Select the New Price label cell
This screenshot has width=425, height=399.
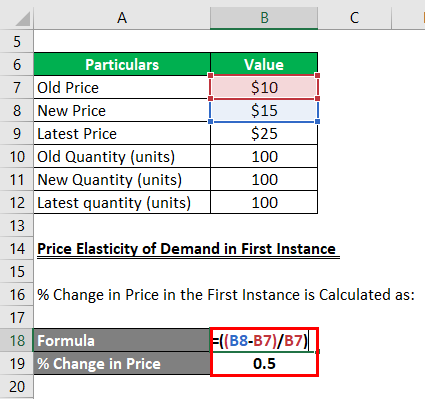122,110
